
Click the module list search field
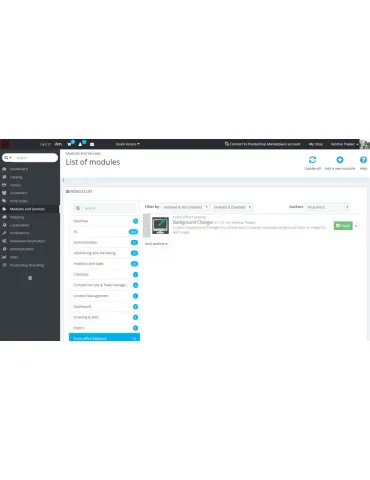pyautogui.click(x=109, y=208)
